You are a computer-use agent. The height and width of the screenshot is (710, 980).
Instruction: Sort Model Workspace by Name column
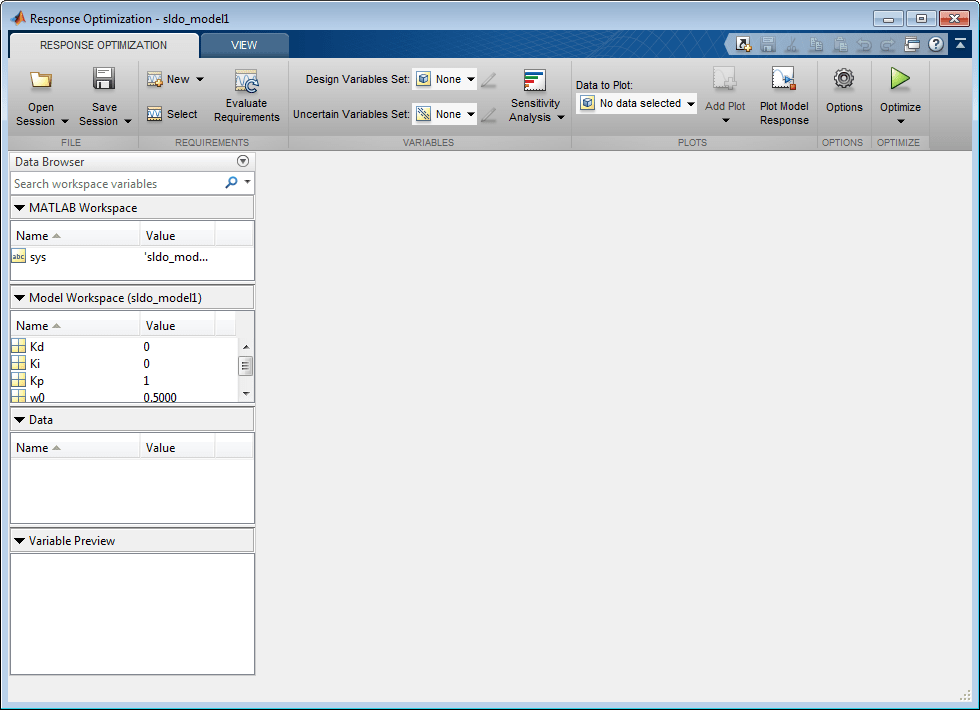[x=76, y=326]
